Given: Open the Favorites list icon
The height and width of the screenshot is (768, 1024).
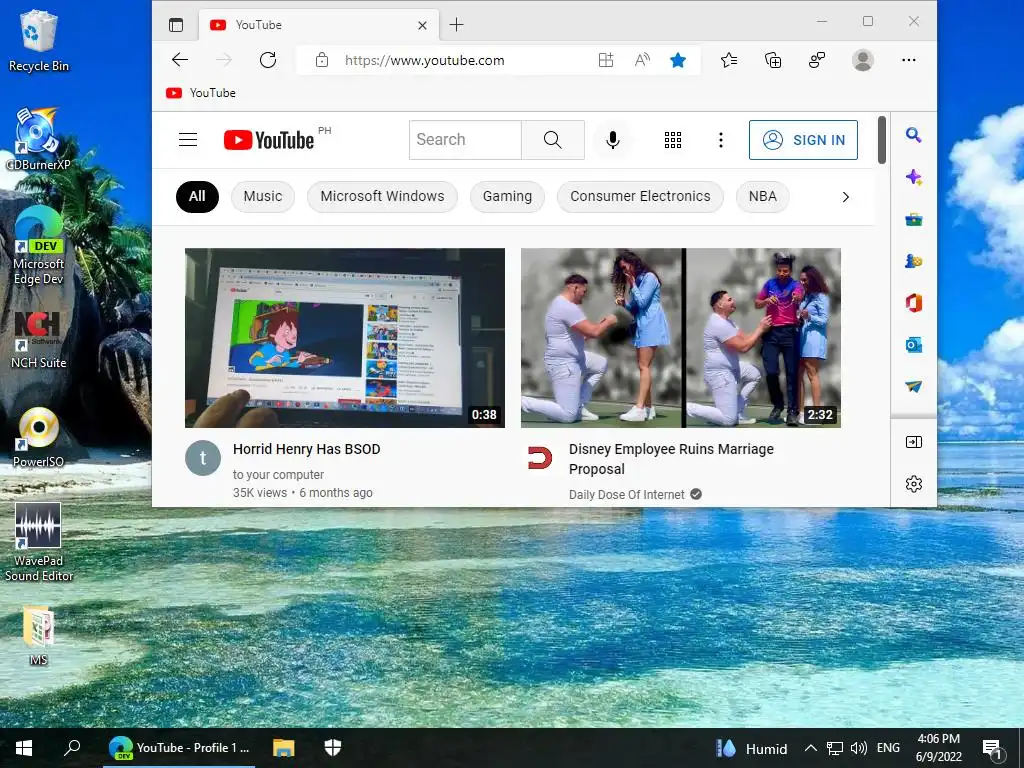Looking at the screenshot, I should pos(729,60).
